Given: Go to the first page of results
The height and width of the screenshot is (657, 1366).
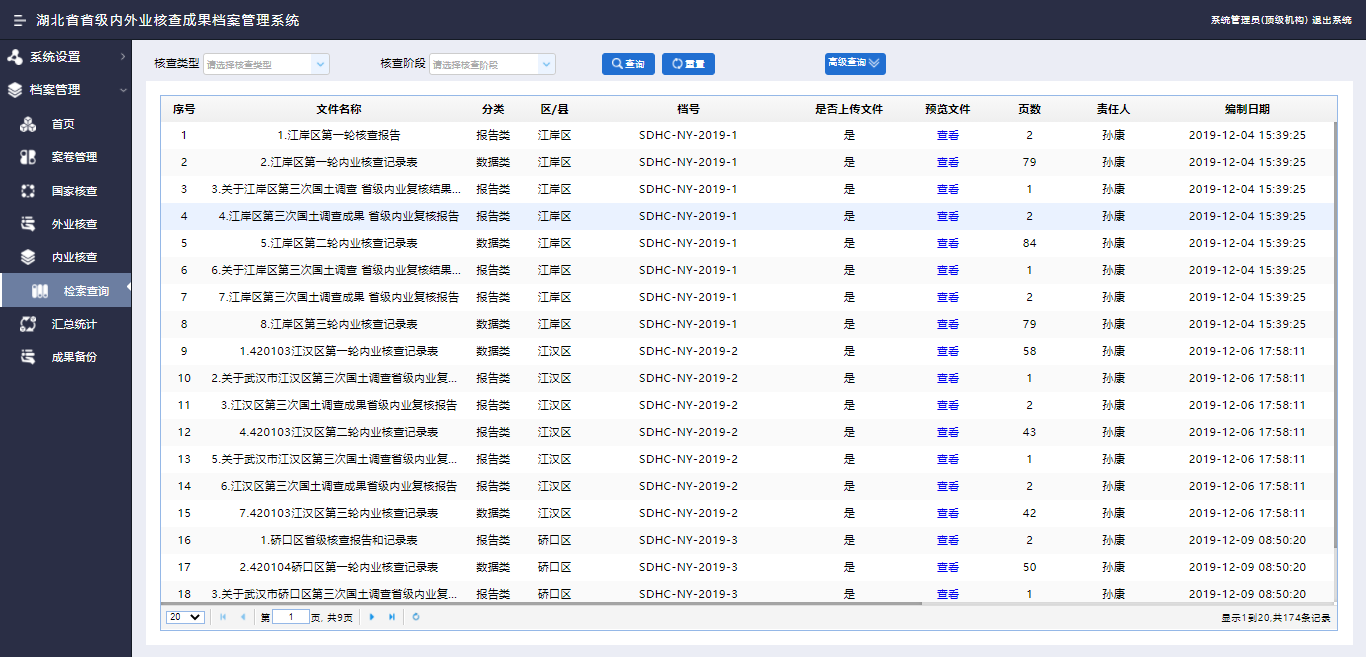Looking at the screenshot, I should [x=223, y=617].
